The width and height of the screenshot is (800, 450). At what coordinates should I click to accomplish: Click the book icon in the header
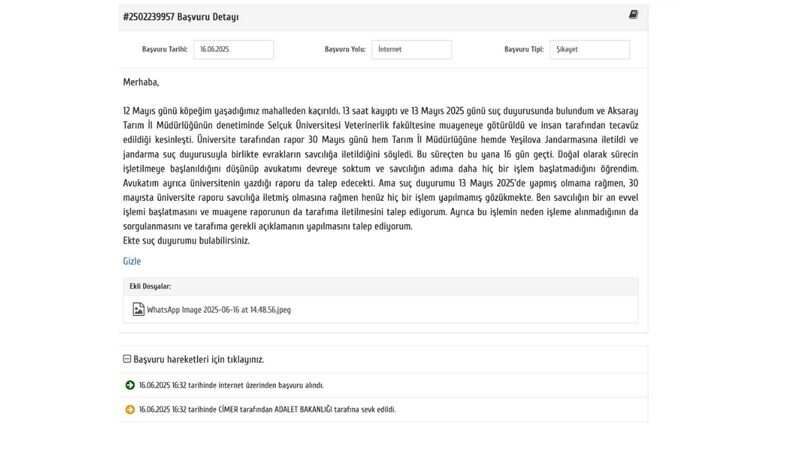tap(633, 14)
